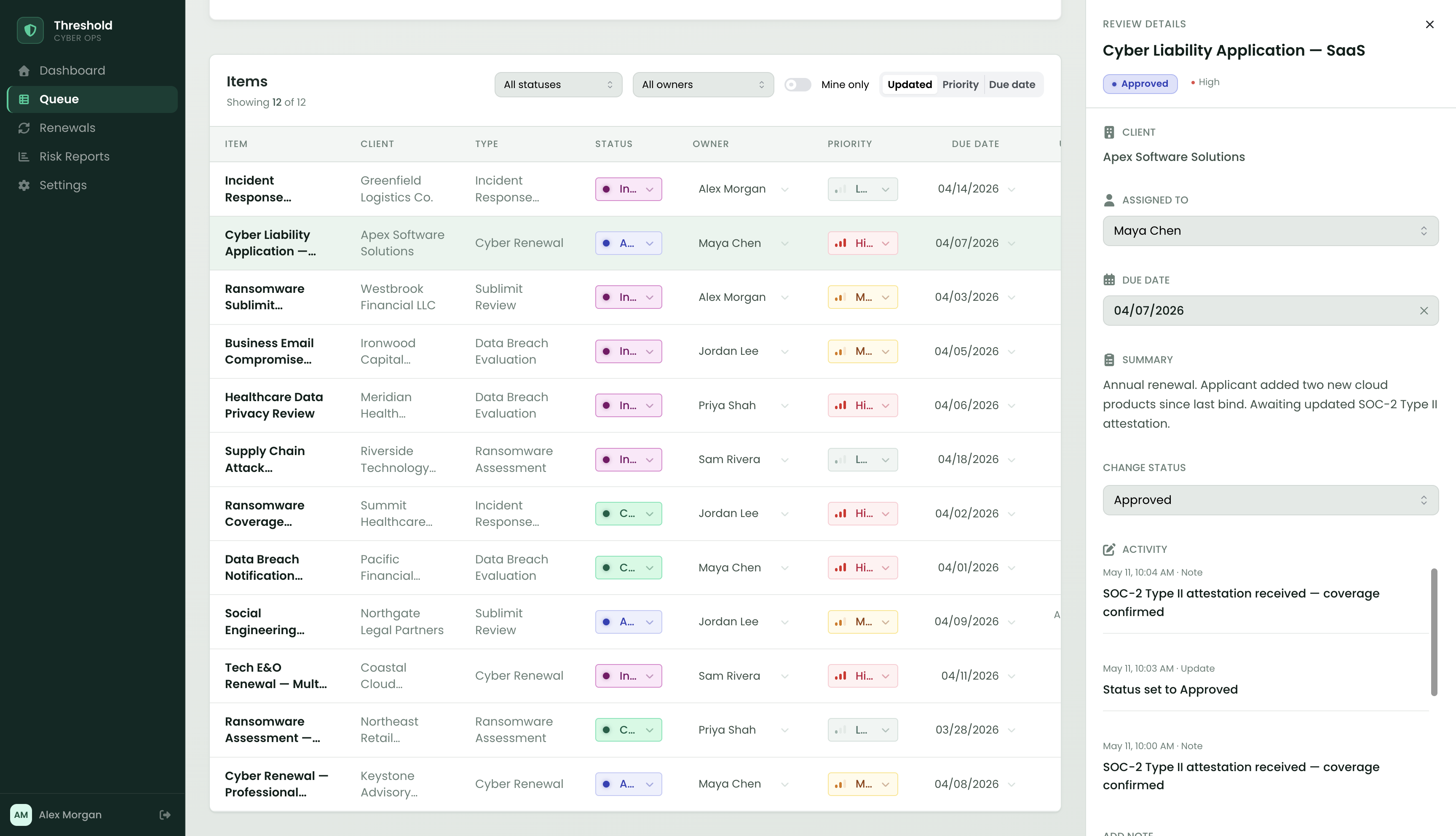Expand the Assigned To Maya Chen dropdown
Viewport: 1456px width, 836px height.
[x=1271, y=231]
